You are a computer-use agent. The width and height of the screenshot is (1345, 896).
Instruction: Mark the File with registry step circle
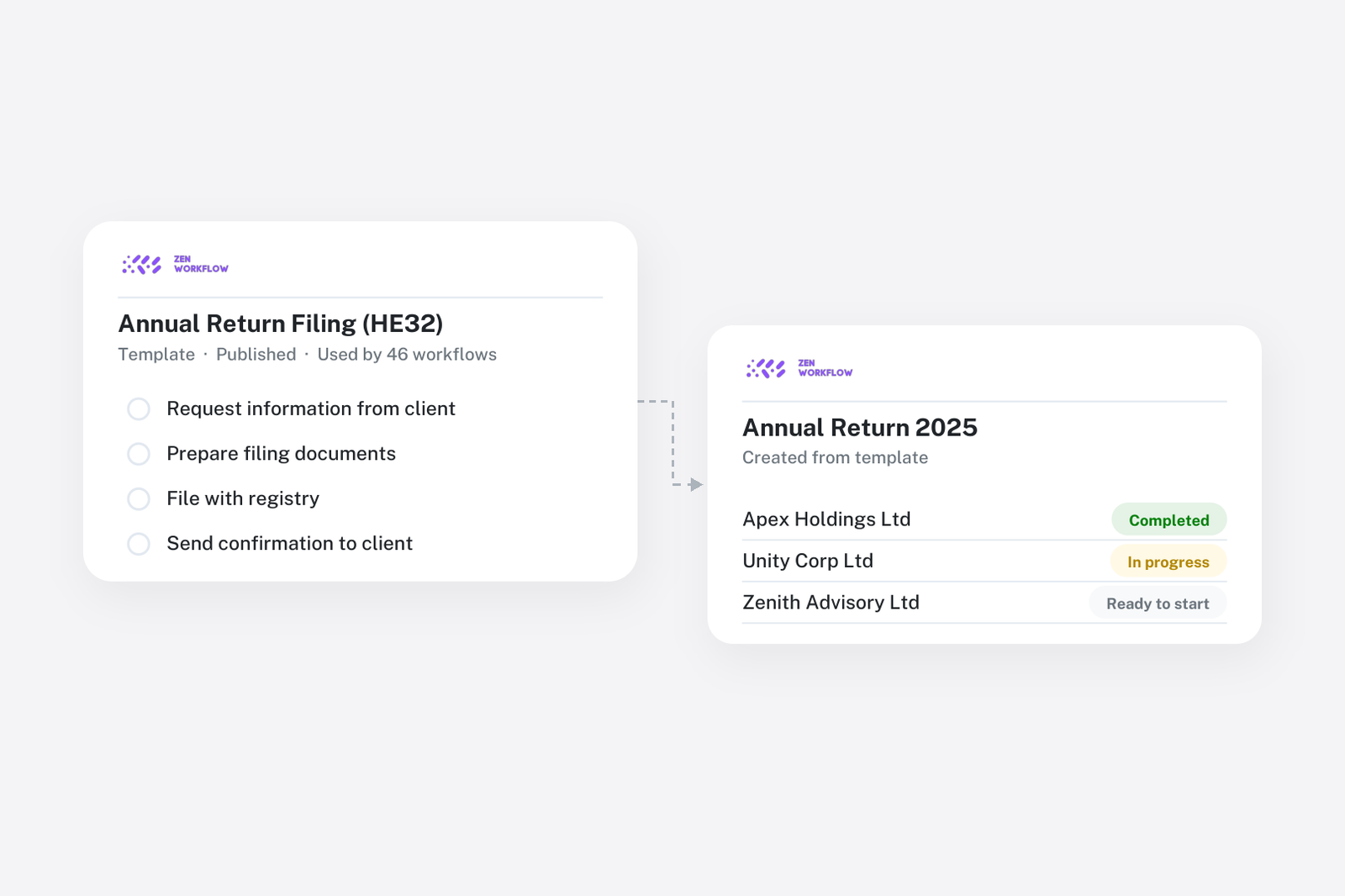pyautogui.click(x=139, y=499)
